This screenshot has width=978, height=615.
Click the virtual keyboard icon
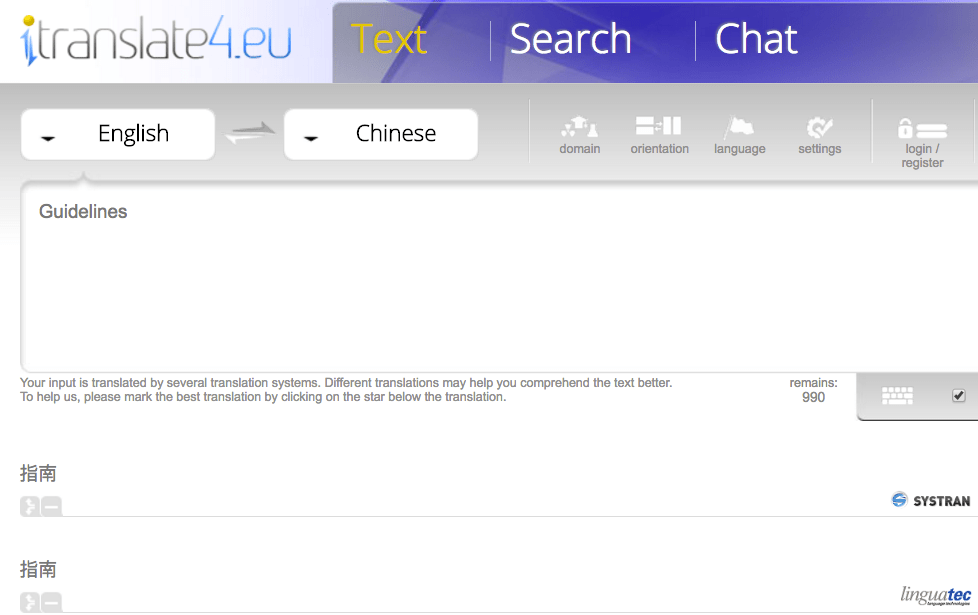(897, 396)
